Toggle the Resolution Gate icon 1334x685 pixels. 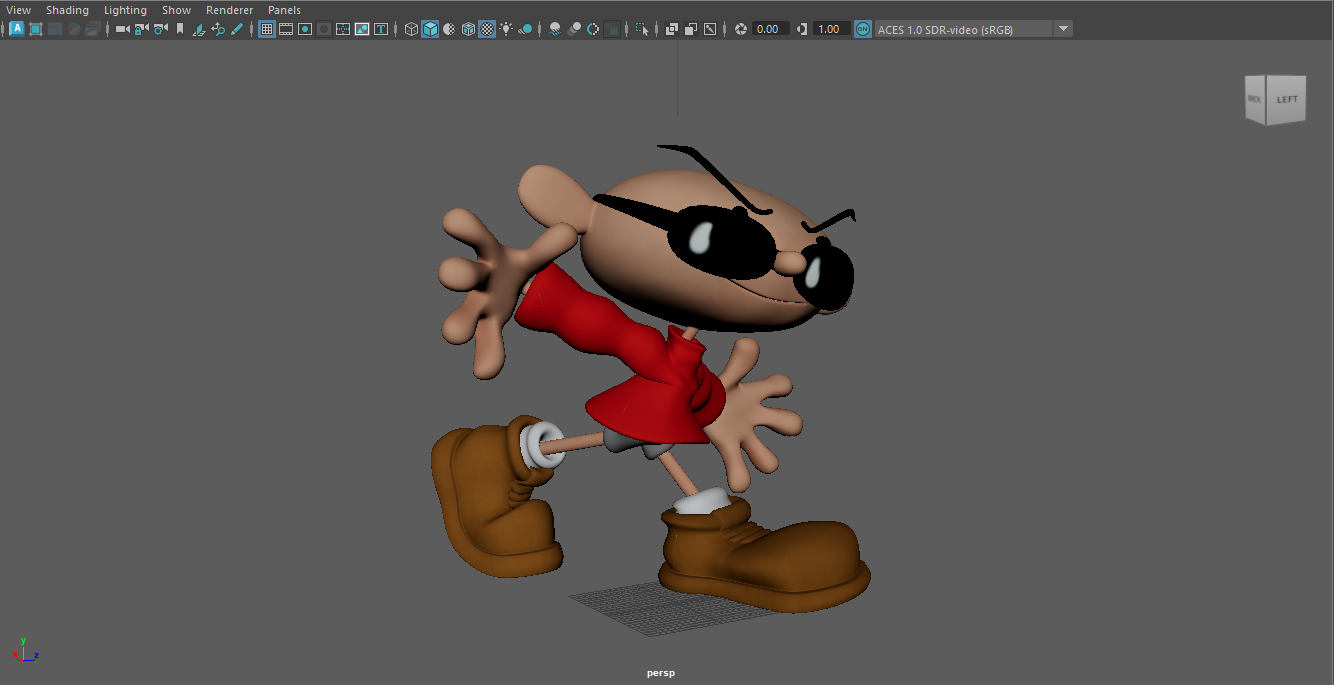[x=305, y=29]
